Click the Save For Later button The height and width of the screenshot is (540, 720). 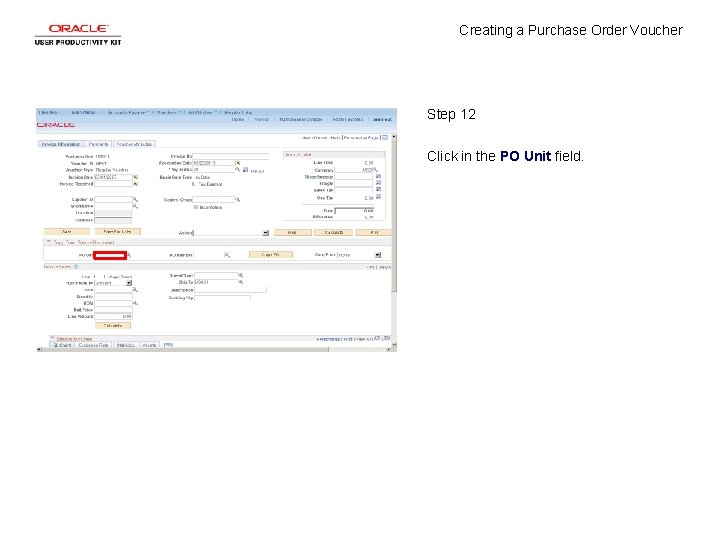tap(118, 232)
